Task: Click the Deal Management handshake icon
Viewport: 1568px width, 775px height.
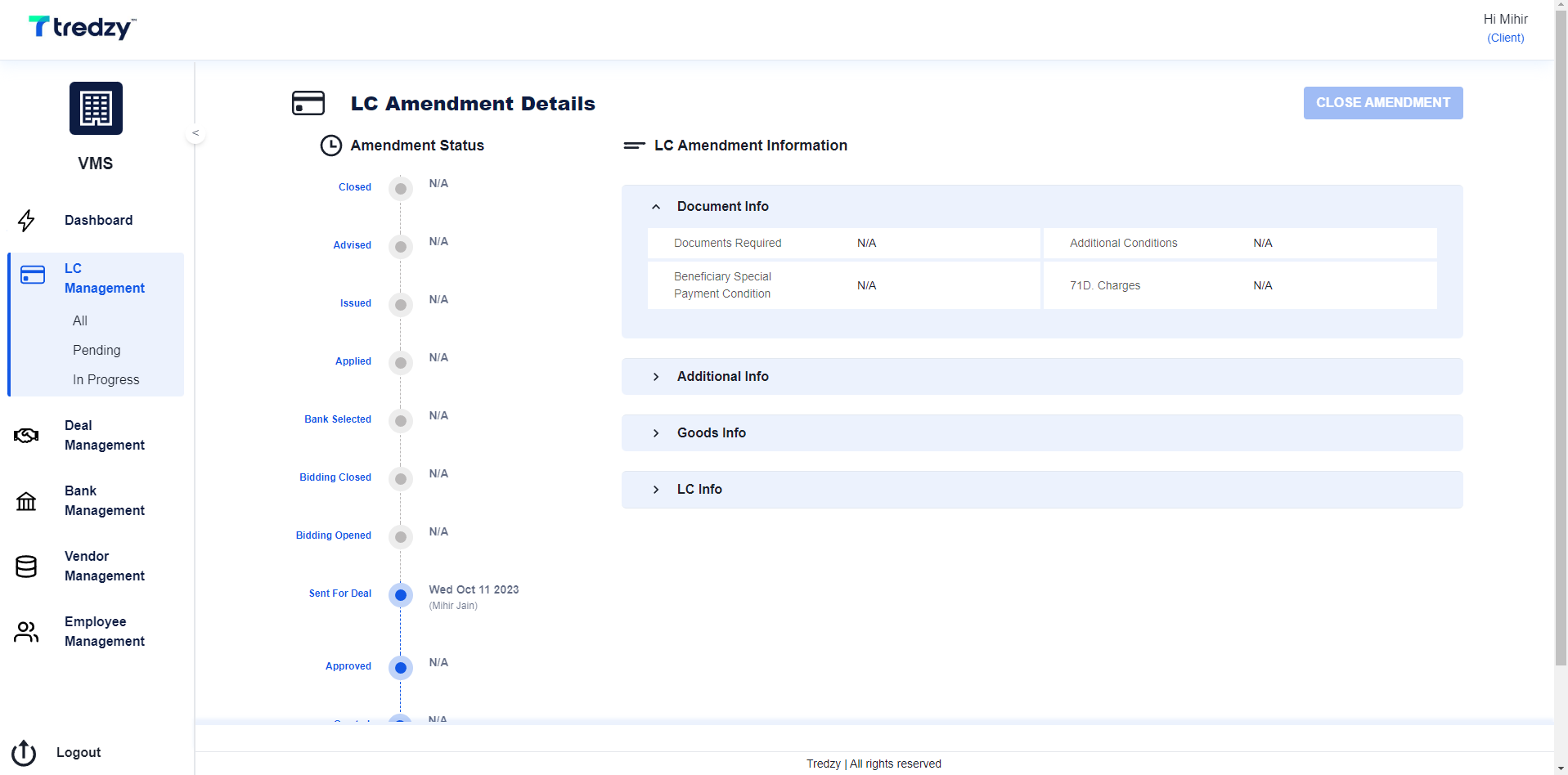Action: click(x=26, y=436)
